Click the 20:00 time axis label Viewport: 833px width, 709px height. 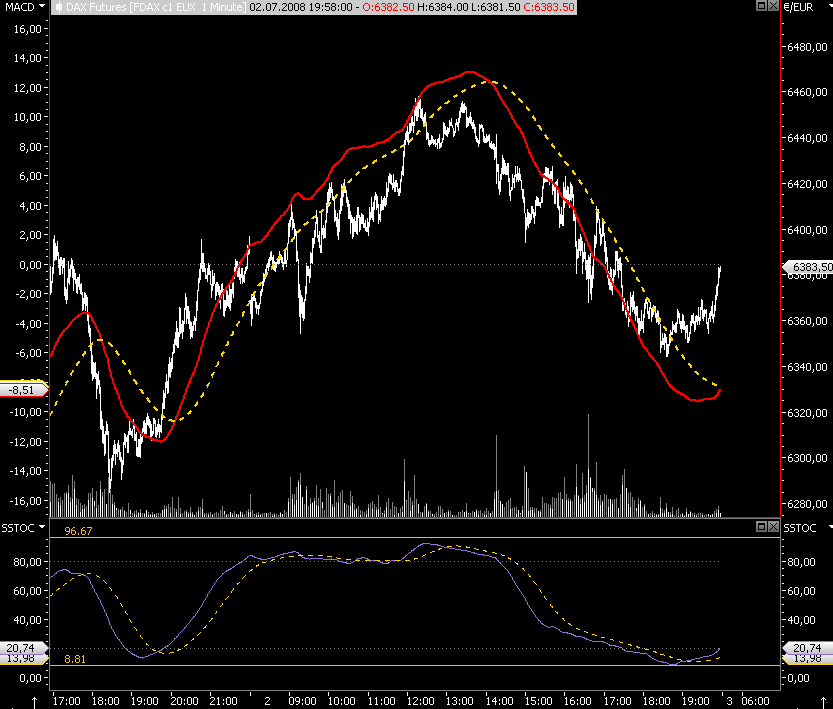[184, 701]
